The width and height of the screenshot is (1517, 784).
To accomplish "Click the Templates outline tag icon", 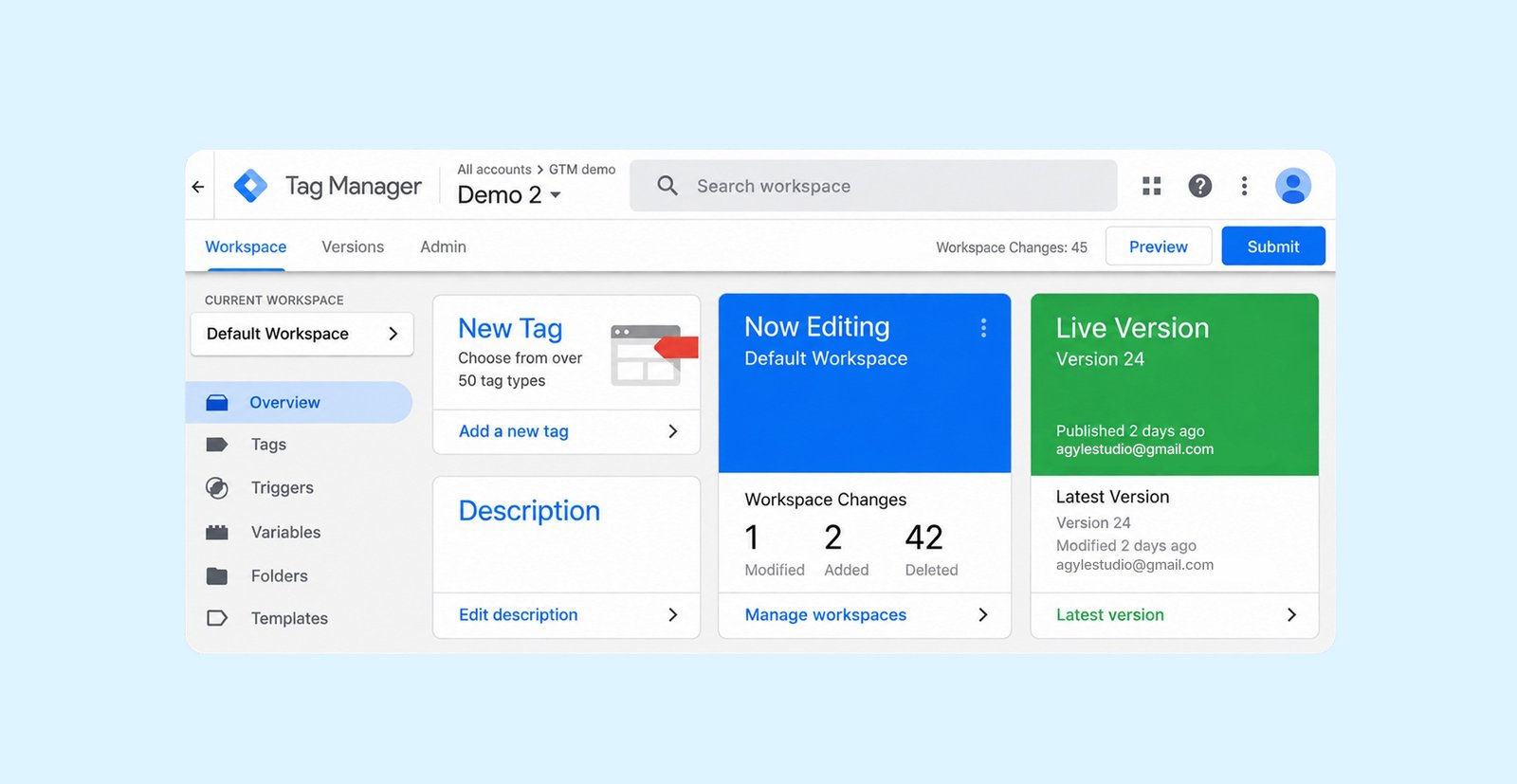I will pyautogui.click(x=217, y=618).
